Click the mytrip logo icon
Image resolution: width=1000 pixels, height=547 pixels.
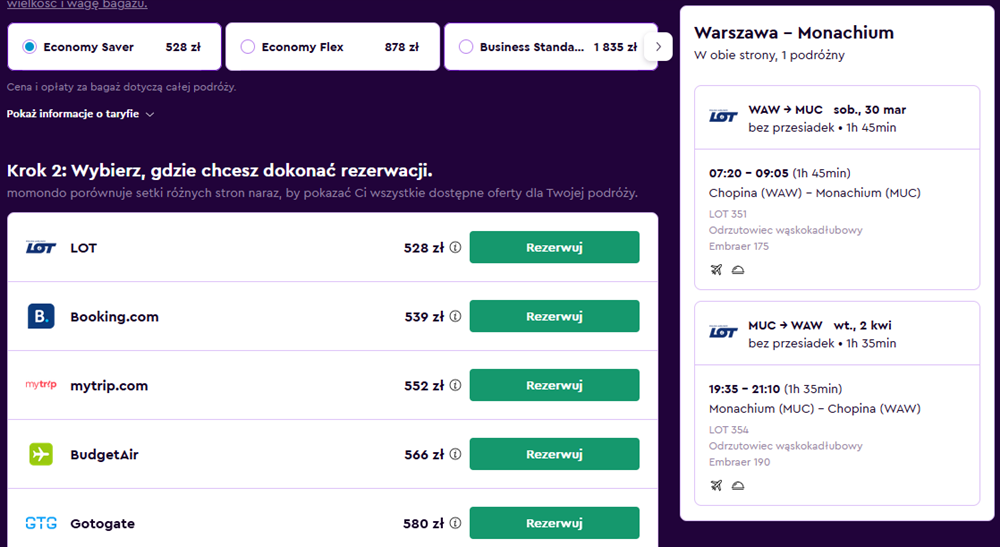click(x=41, y=384)
